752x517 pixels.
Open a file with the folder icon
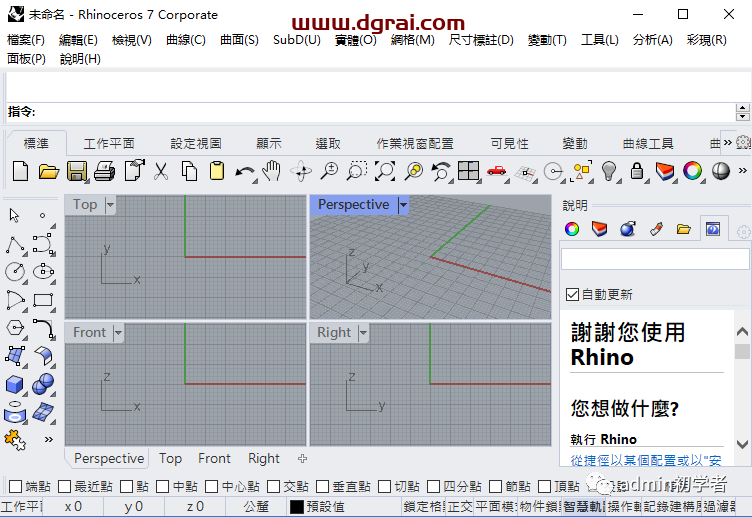48,171
